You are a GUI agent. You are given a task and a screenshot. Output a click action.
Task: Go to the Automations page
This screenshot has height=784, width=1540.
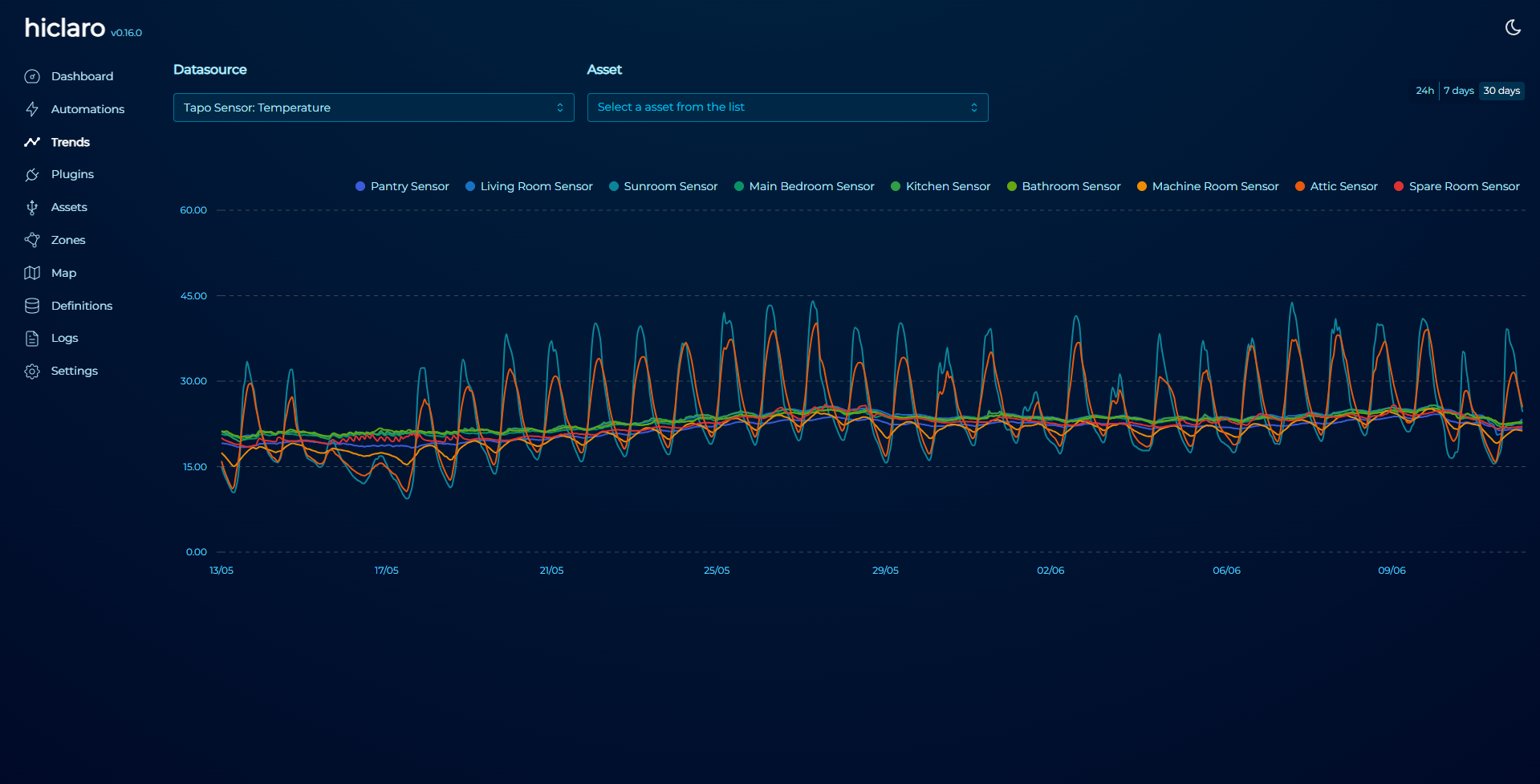pyautogui.click(x=87, y=109)
